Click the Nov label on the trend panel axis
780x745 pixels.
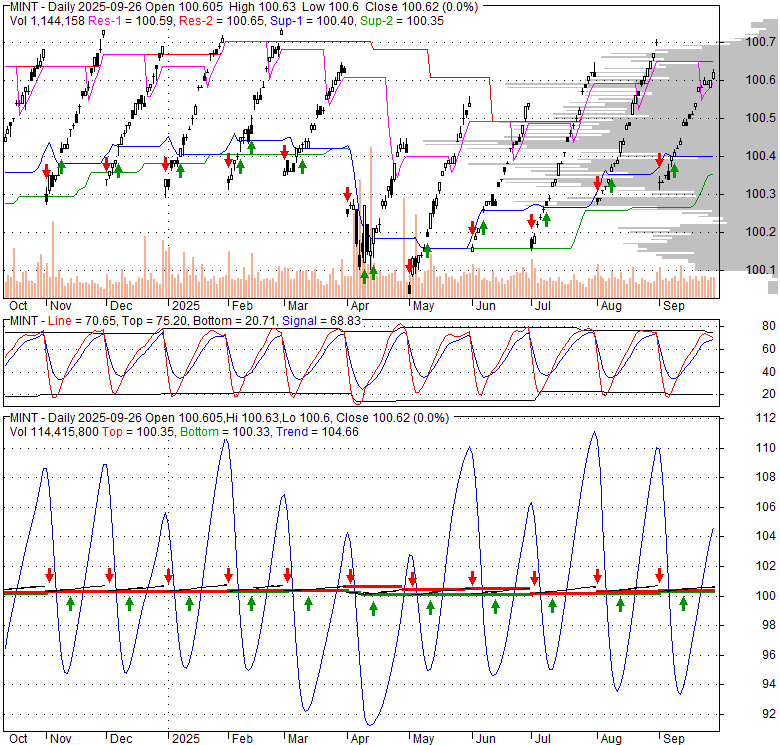[61, 739]
